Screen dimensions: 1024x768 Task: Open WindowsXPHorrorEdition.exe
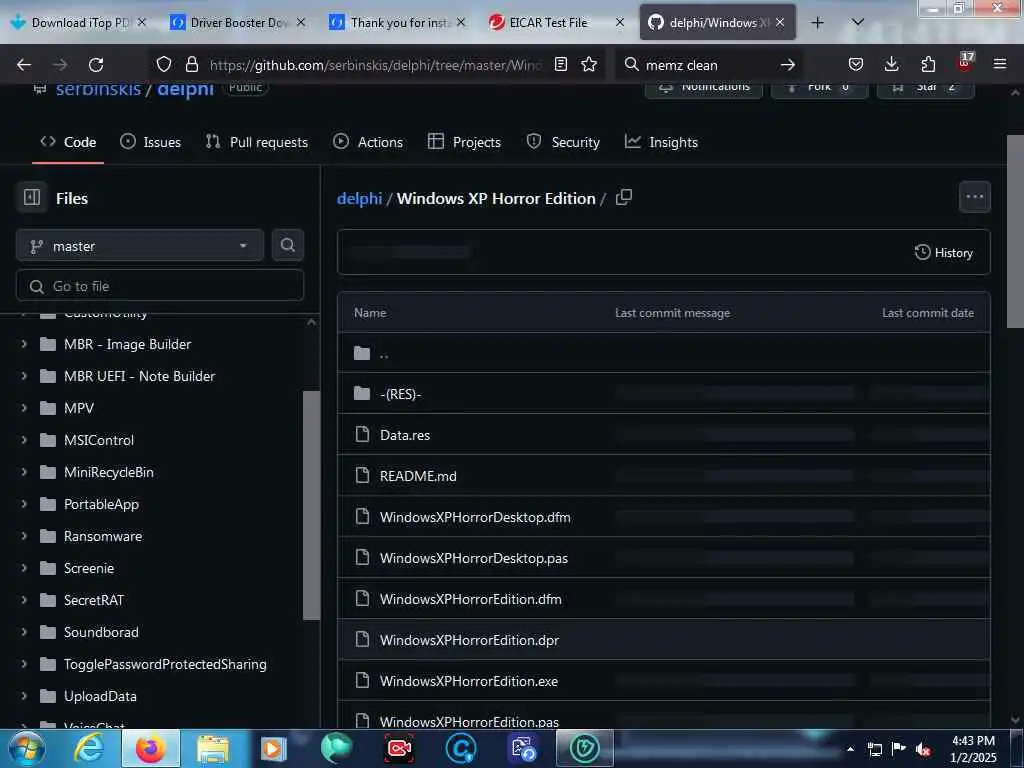(469, 681)
